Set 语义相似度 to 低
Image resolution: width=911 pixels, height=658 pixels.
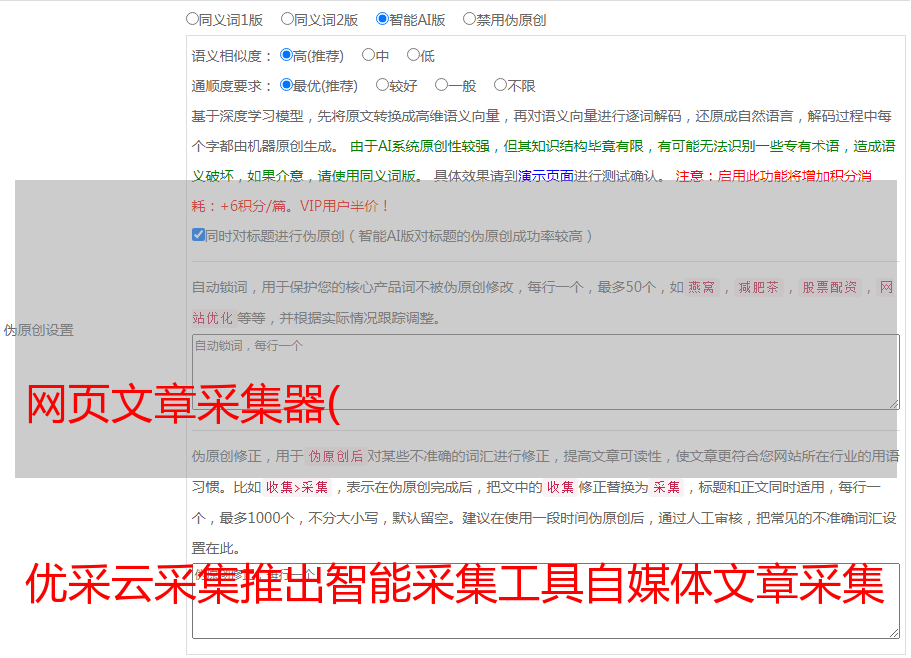click(413, 55)
